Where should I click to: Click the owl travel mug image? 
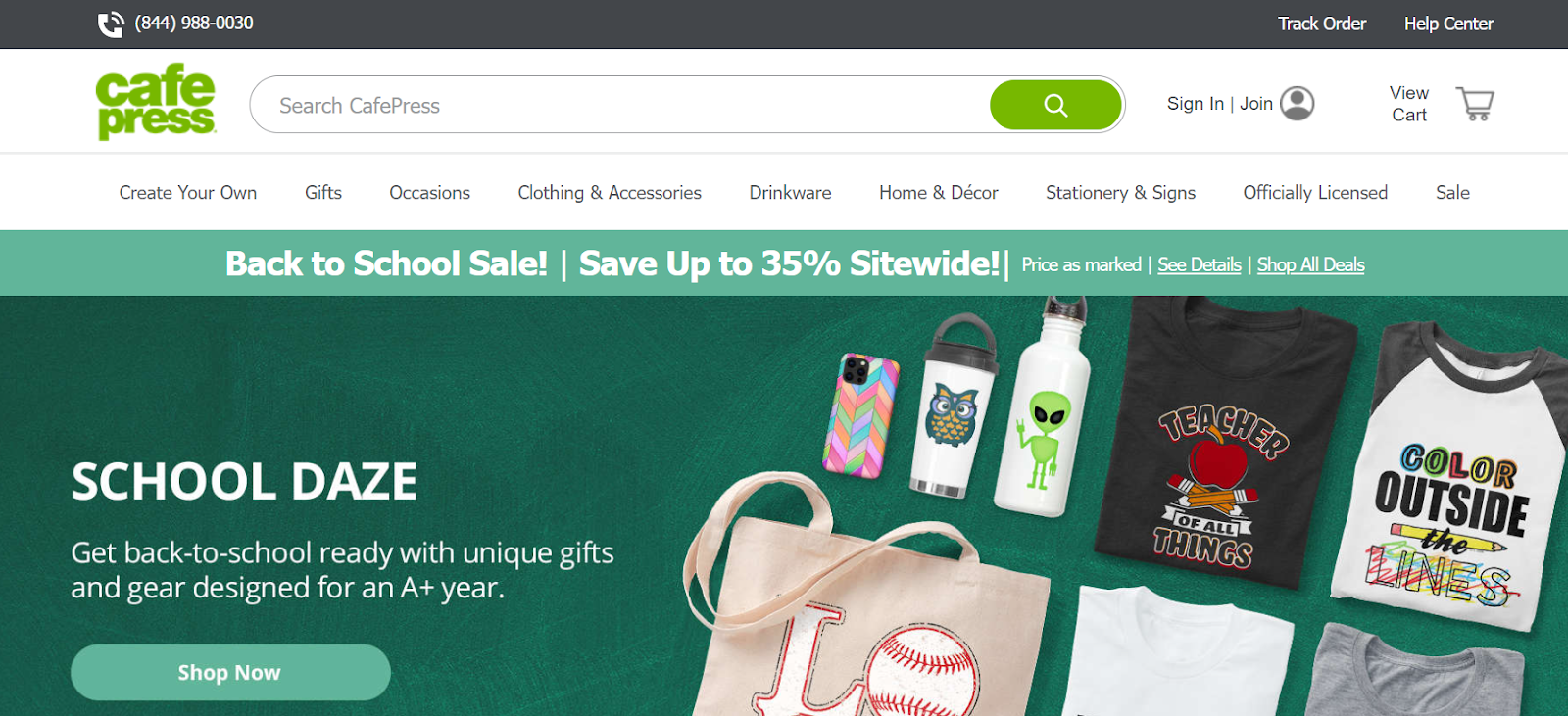click(954, 406)
